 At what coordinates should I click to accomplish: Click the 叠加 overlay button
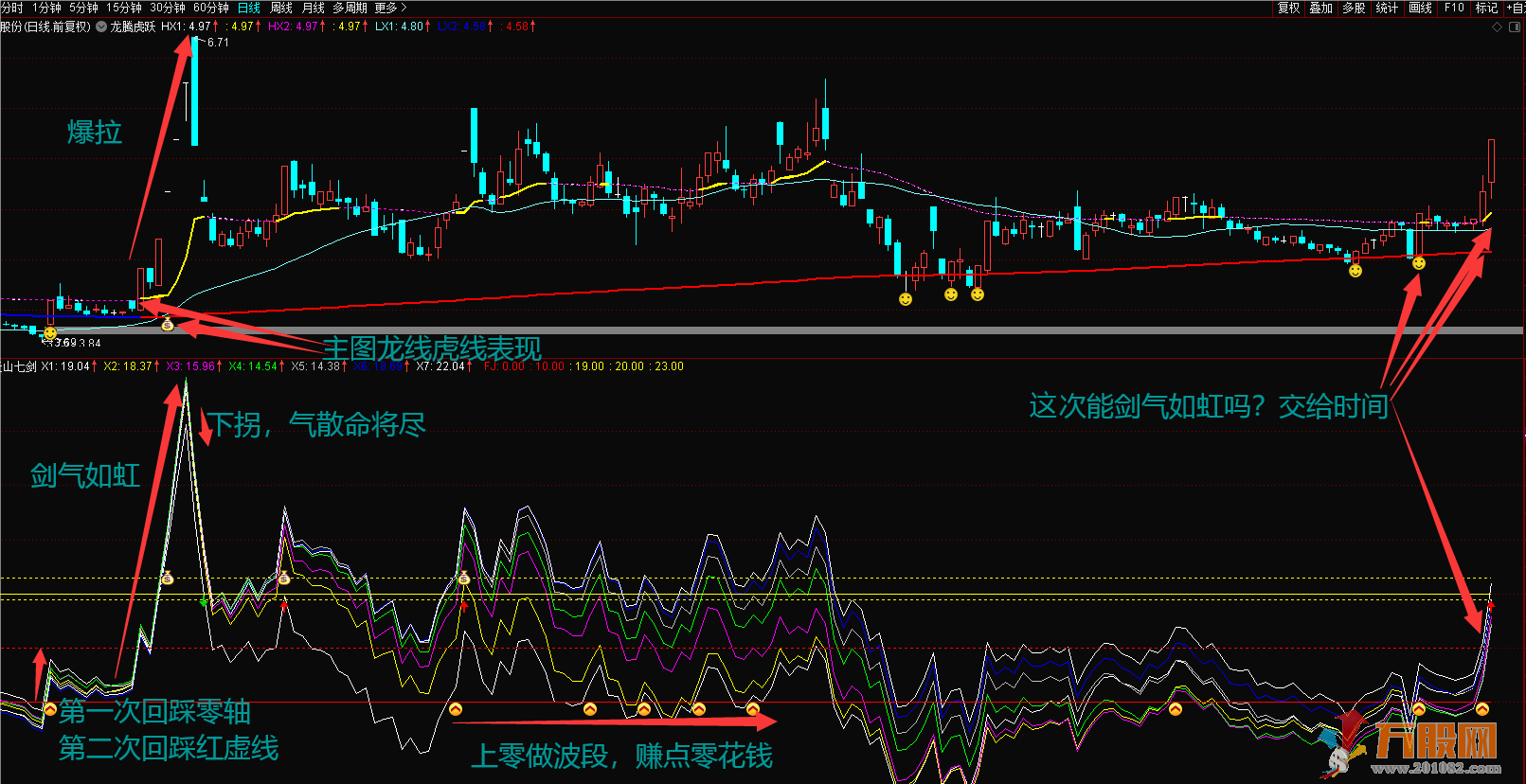(1321, 8)
